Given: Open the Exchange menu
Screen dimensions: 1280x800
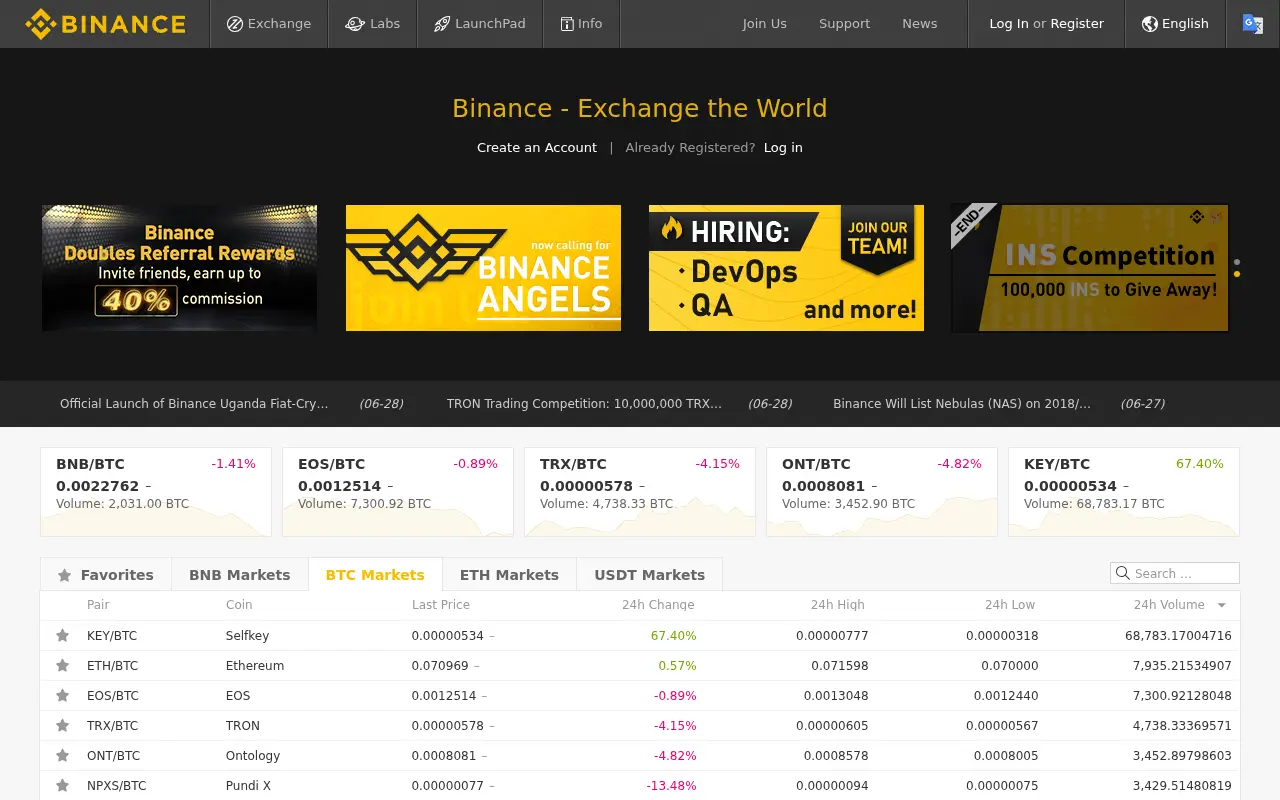Looking at the screenshot, I should pos(269,24).
